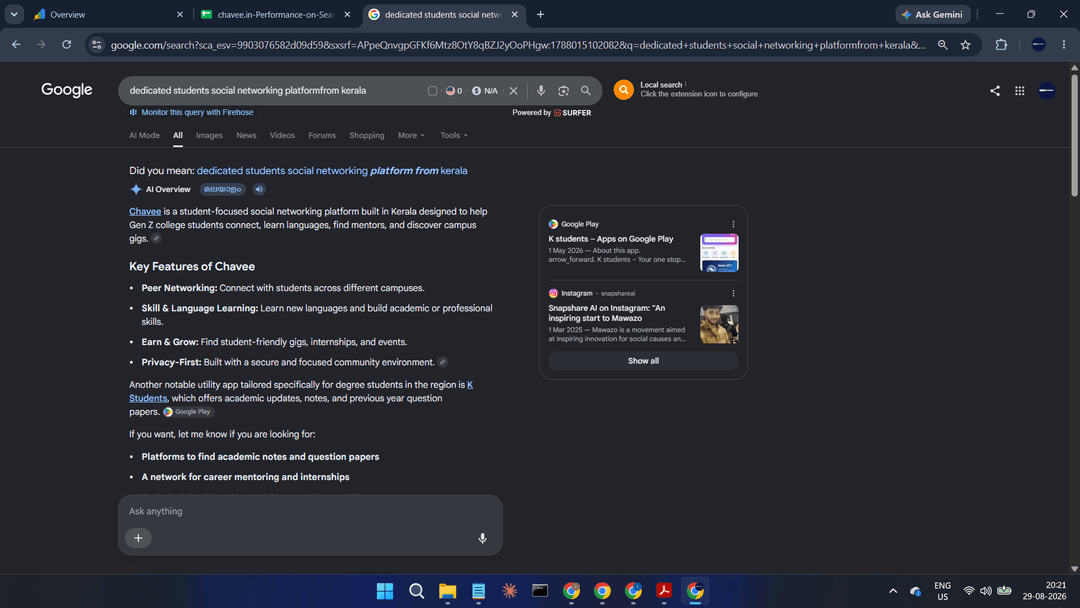Show hidden system tray icons
Viewport: 1080px width, 608px height.
pyautogui.click(x=893, y=591)
